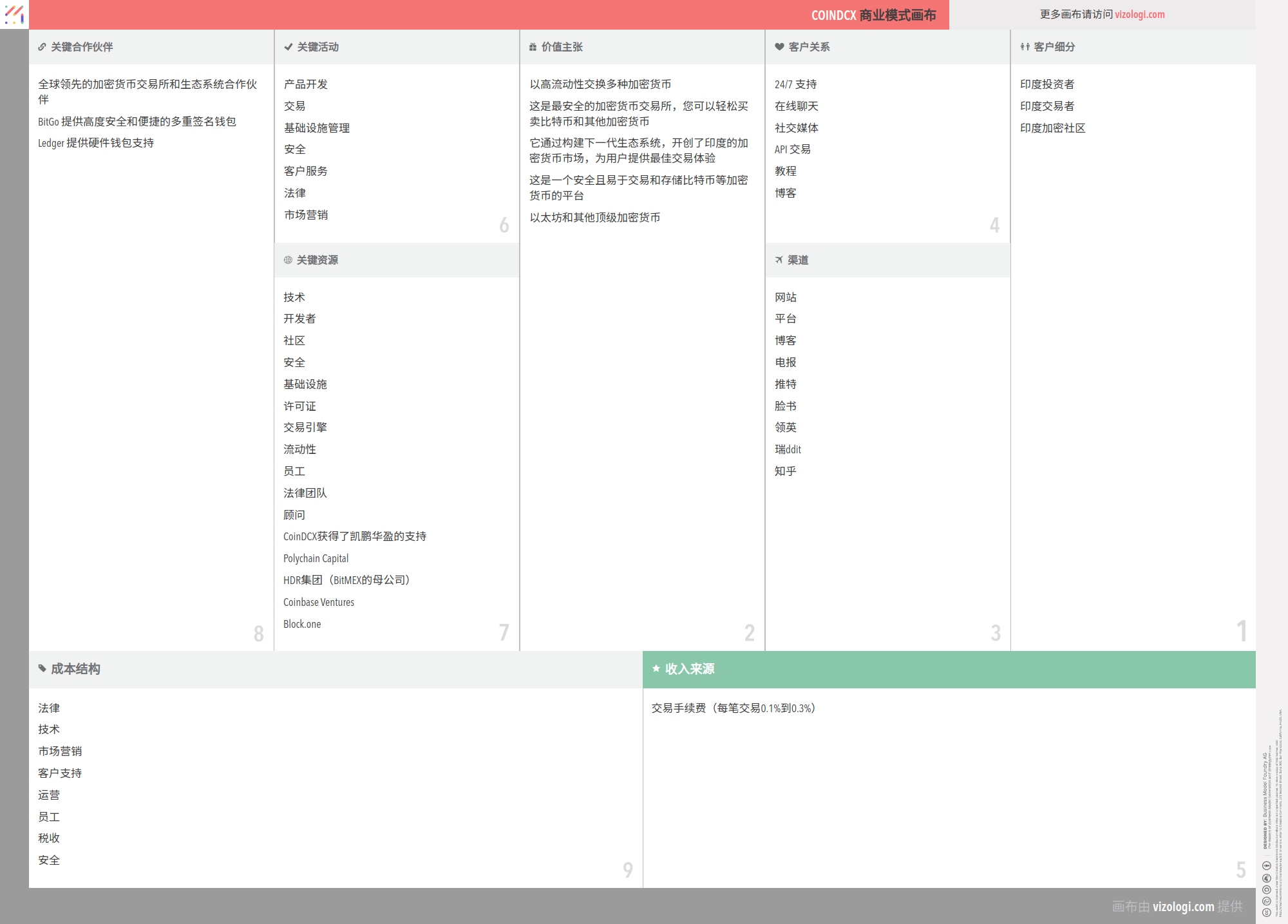Click the COINDCX 商业模式画布 title banner
The image size is (1288, 924).
[x=875, y=15]
